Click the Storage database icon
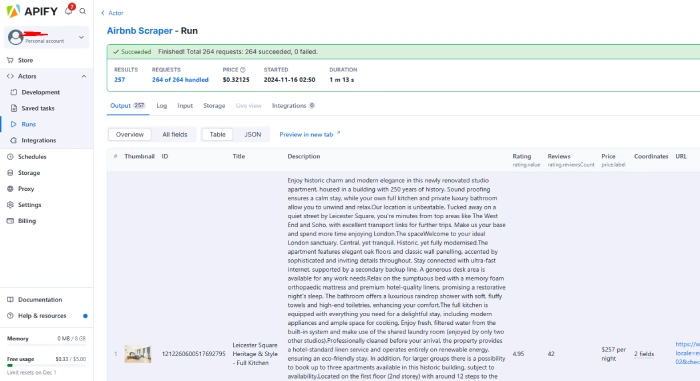This screenshot has width=700, height=381. coord(10,172)
